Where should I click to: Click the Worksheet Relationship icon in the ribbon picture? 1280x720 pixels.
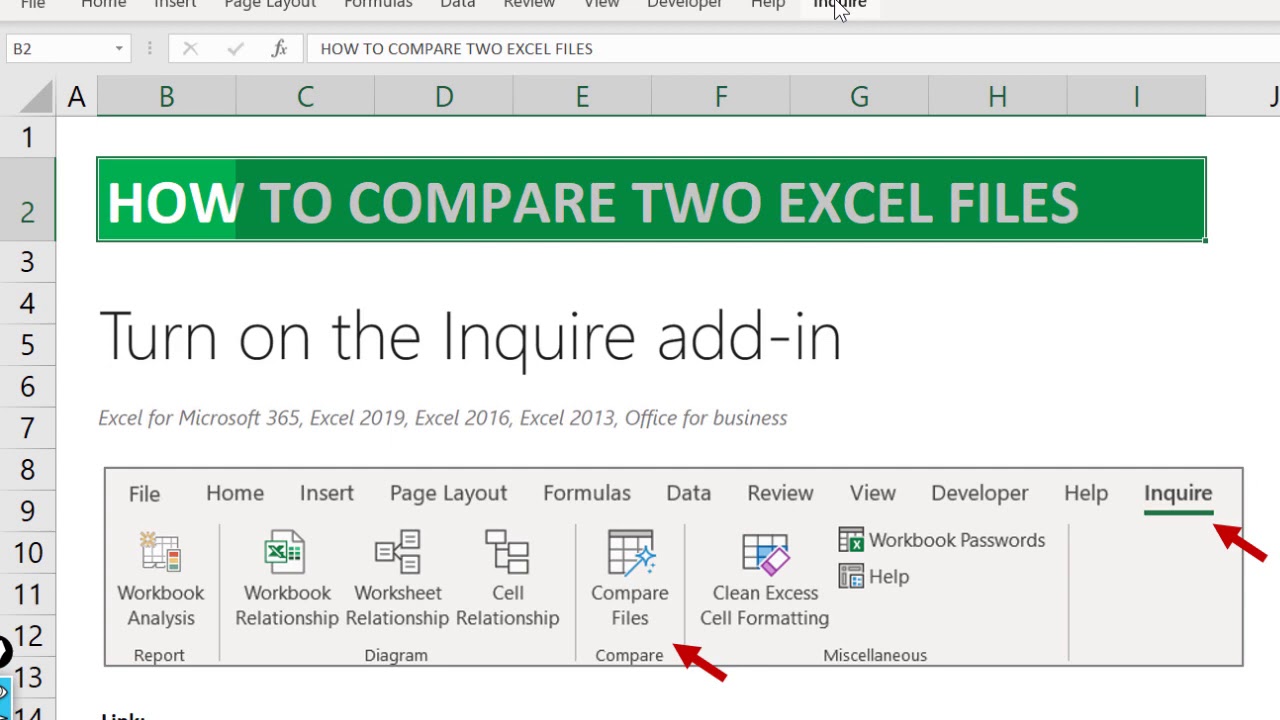tap(397, 553)
